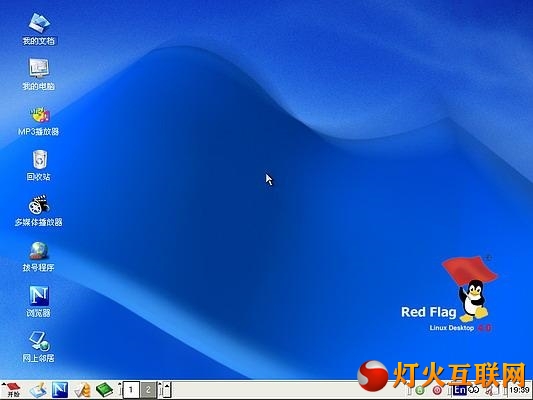Click the show desktop panel icon
This screenshot has height=400, width=533.
(38, 389)
